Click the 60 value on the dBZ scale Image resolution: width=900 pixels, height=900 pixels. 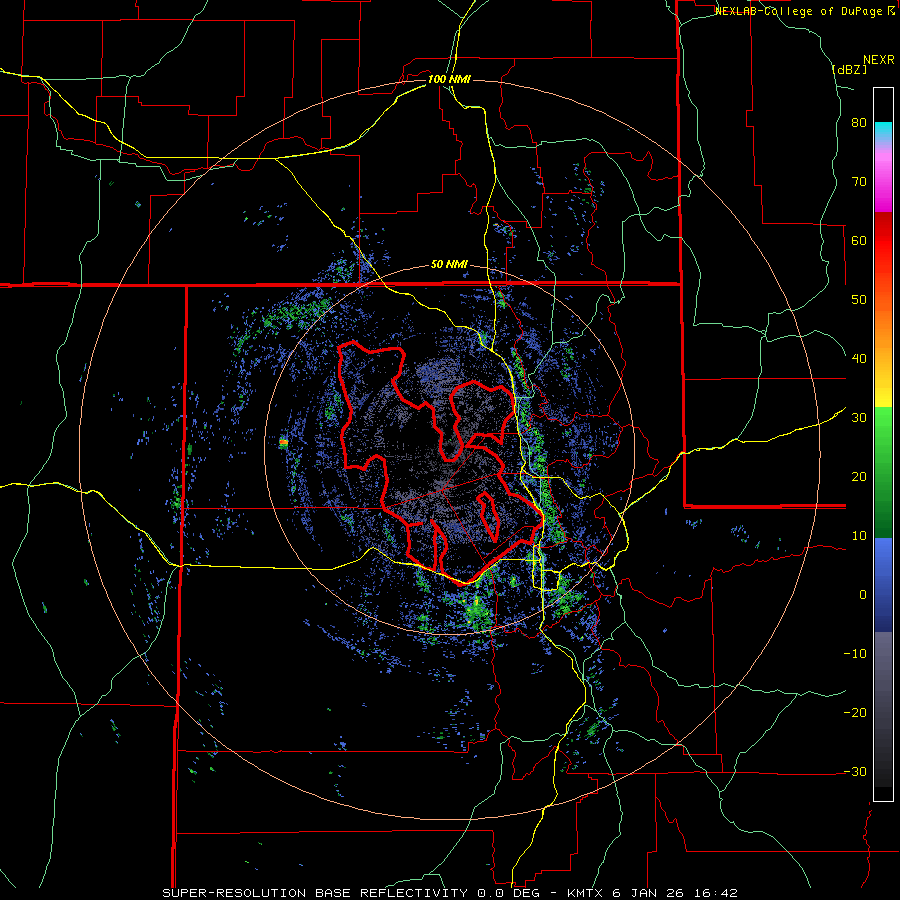859,240
